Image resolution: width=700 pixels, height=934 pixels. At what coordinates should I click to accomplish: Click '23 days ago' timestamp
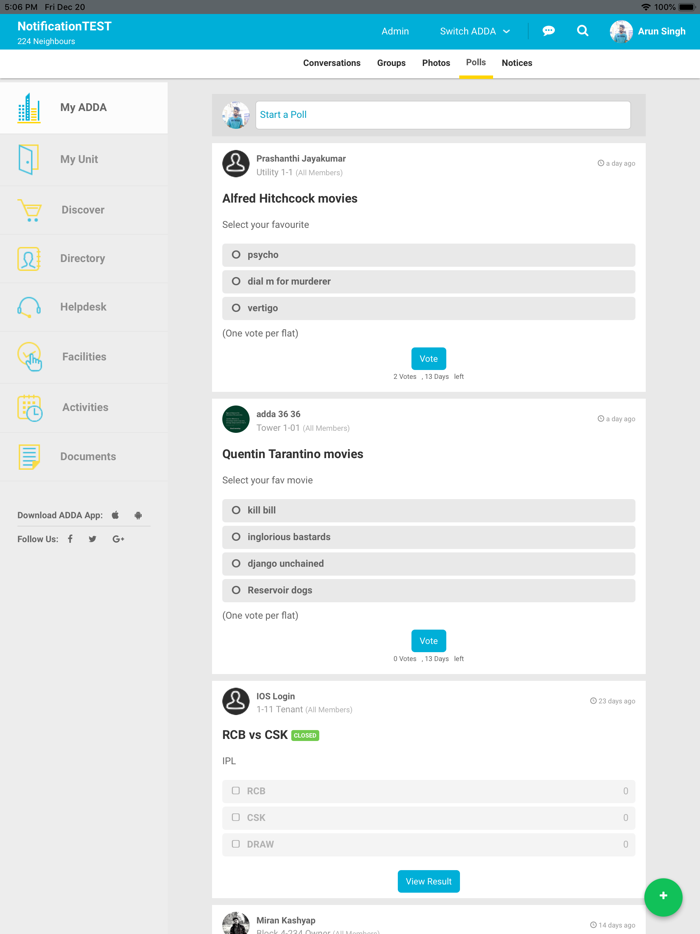pos(612,701)
